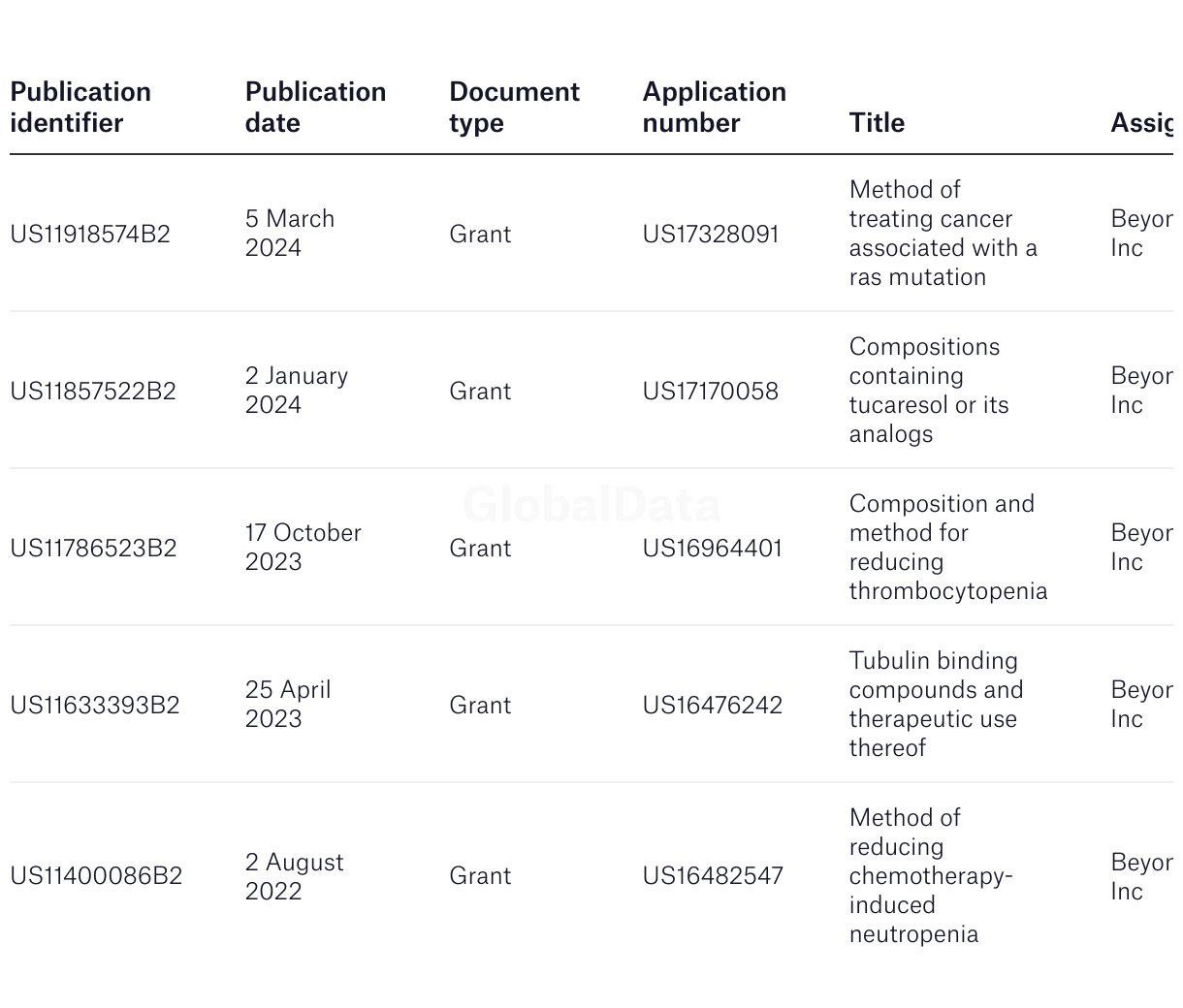Image resolution: width=1183 pixels, height=1008 pixels.
Task: Select publication identifier US11918574B2
Action: tap(90, 235)
